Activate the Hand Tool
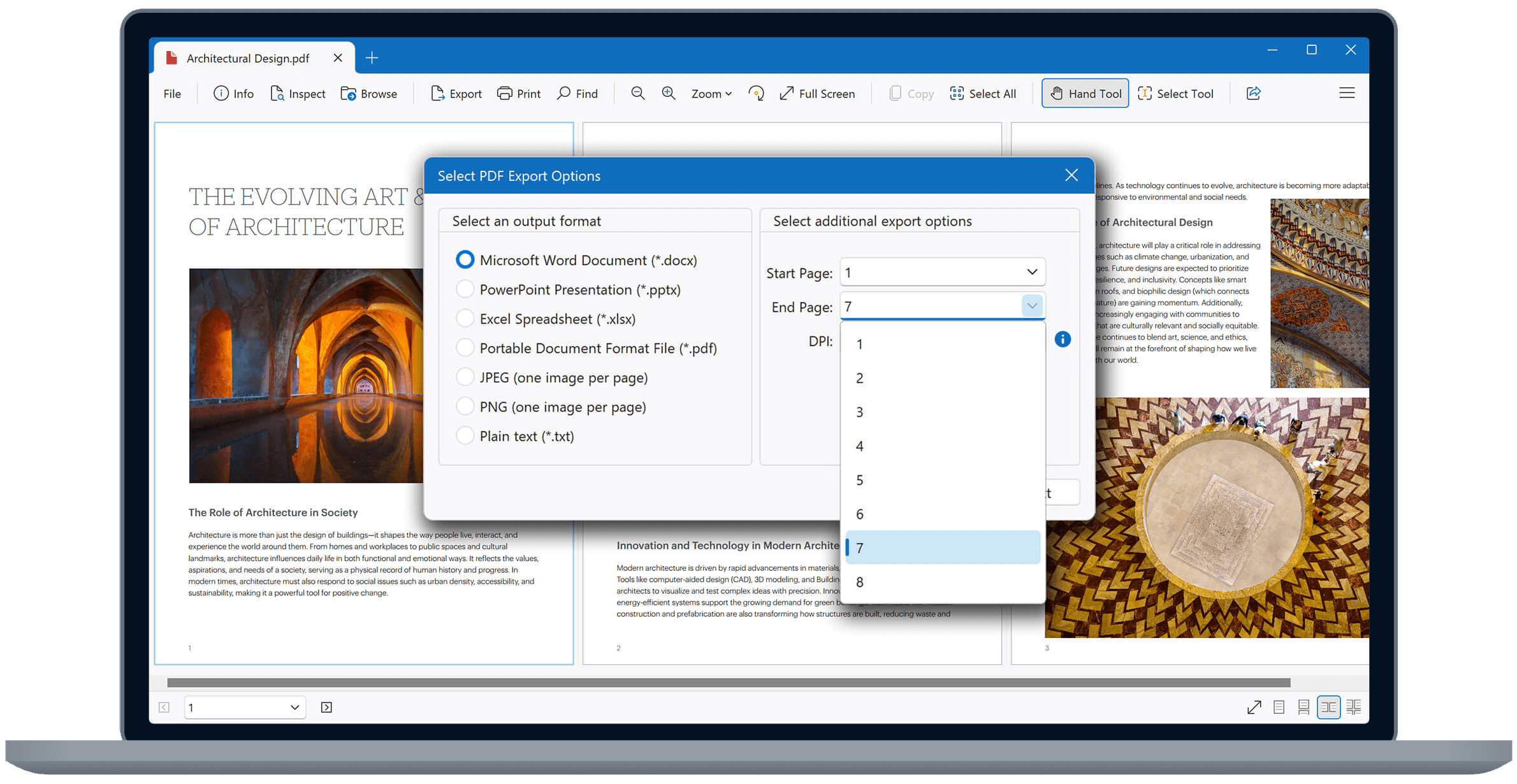Viewport: 1517px width, 784px height. [x=1084, y=93]
